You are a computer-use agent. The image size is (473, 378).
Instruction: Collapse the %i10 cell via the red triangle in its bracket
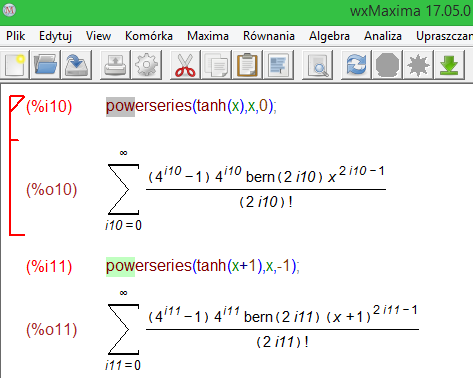[x=16, y=103]
